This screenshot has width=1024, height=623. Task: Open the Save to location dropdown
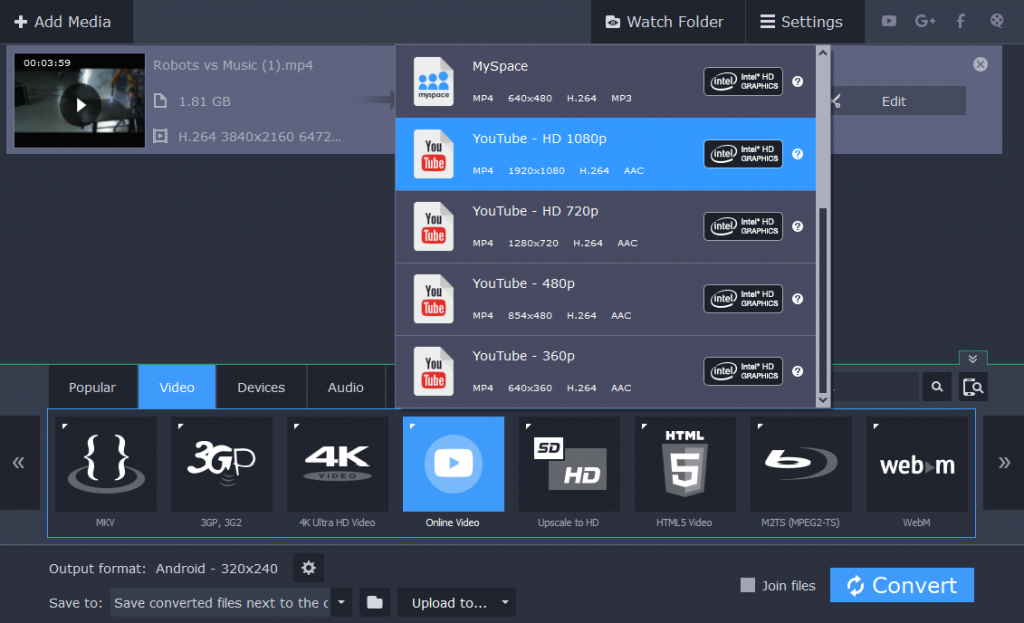pyautogui.click(x=341, y=602)
